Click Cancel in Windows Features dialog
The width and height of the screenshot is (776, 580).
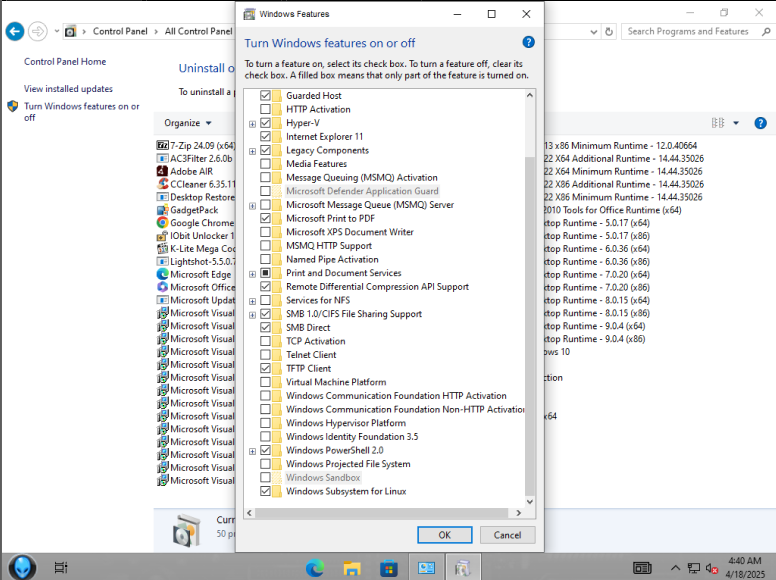click(x=507, y=535)
